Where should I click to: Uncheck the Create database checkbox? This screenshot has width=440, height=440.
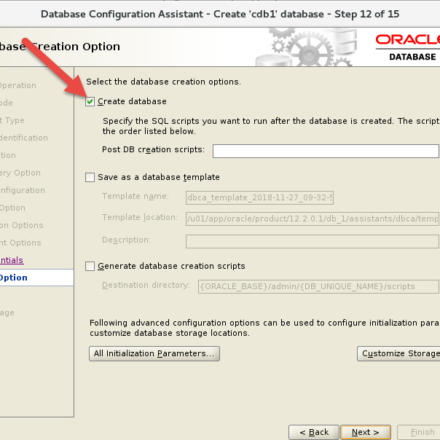click(90, 102)
